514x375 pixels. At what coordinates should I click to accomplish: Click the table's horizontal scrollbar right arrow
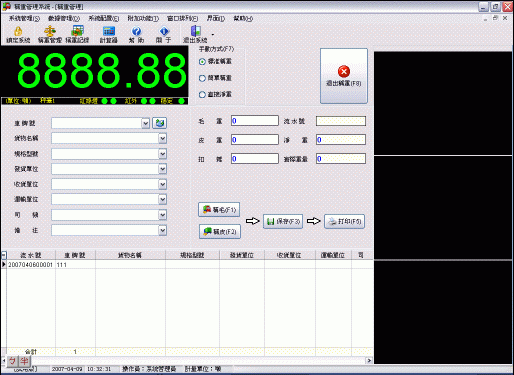[369, 360]
